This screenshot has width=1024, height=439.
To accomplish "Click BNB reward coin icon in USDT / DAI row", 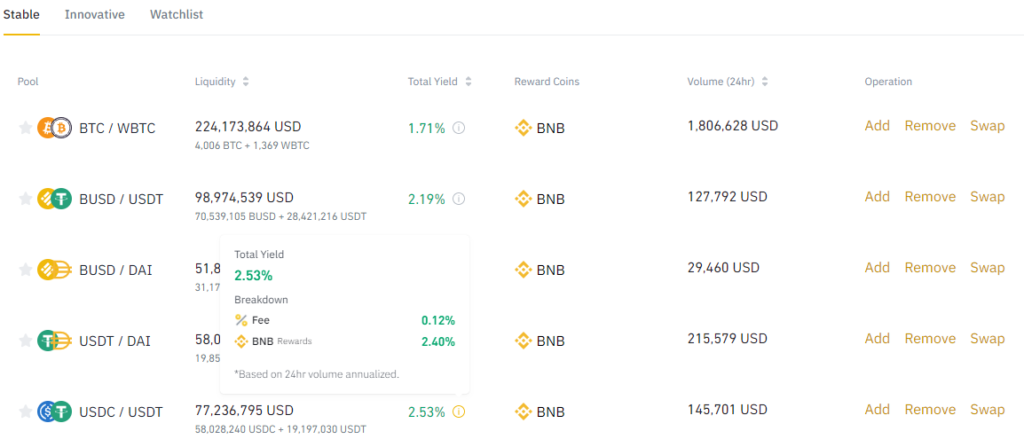I will click(x=523, y=341).
